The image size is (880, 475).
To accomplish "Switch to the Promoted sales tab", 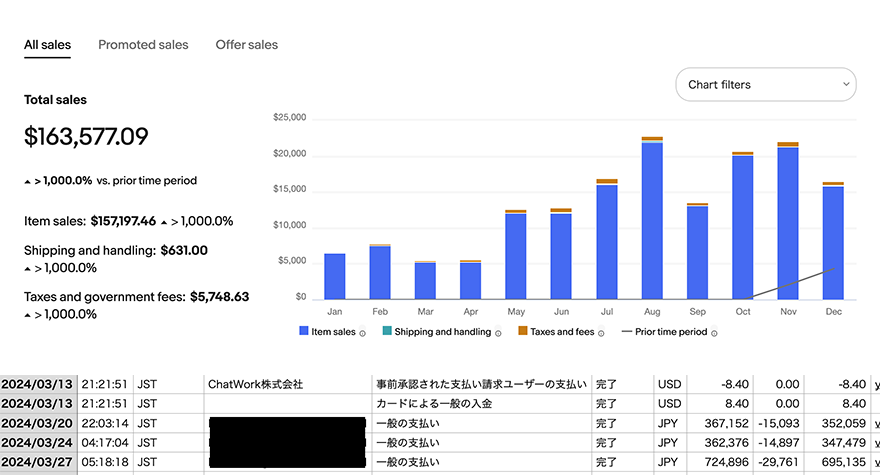I will (143, 45).
